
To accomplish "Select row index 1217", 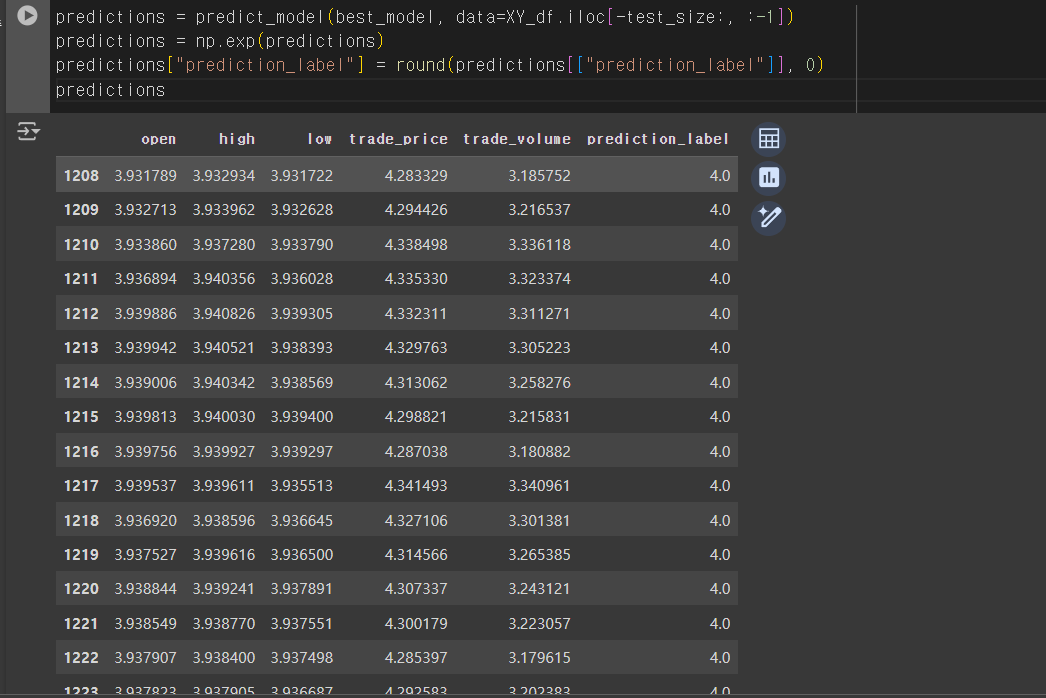I will 81,486.
